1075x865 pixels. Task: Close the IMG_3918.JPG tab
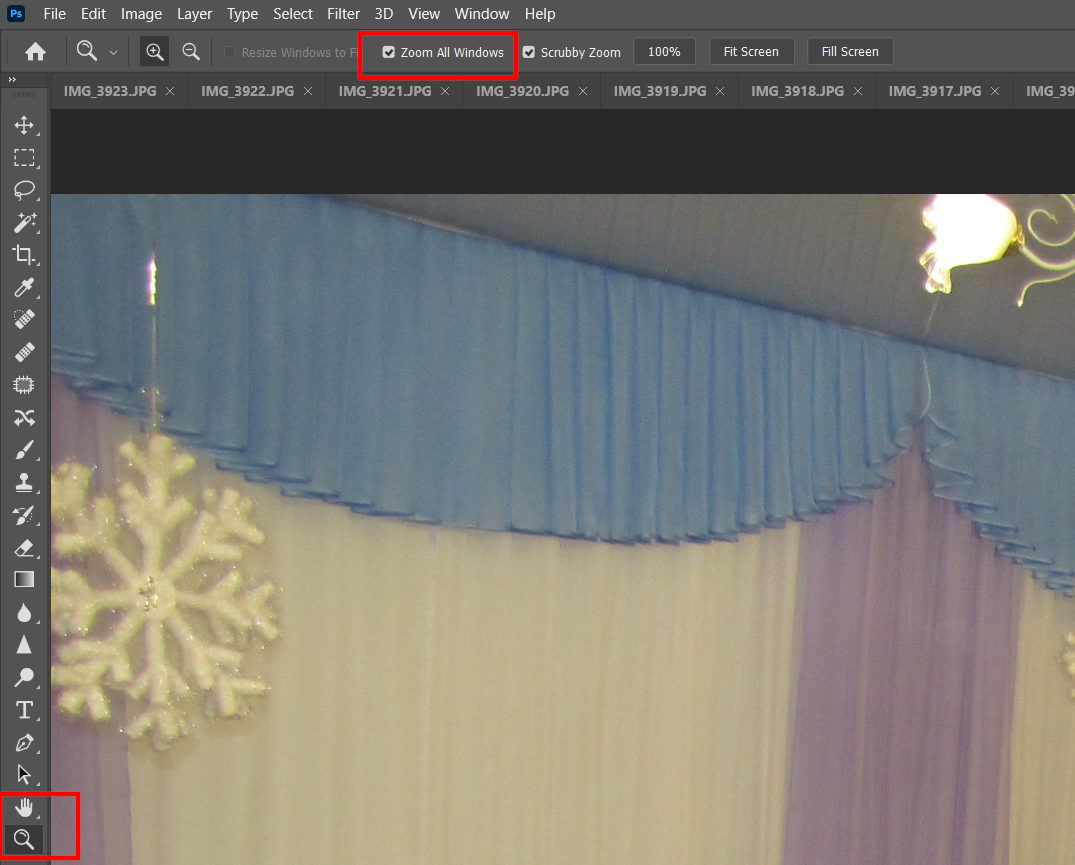coord(858,91)
